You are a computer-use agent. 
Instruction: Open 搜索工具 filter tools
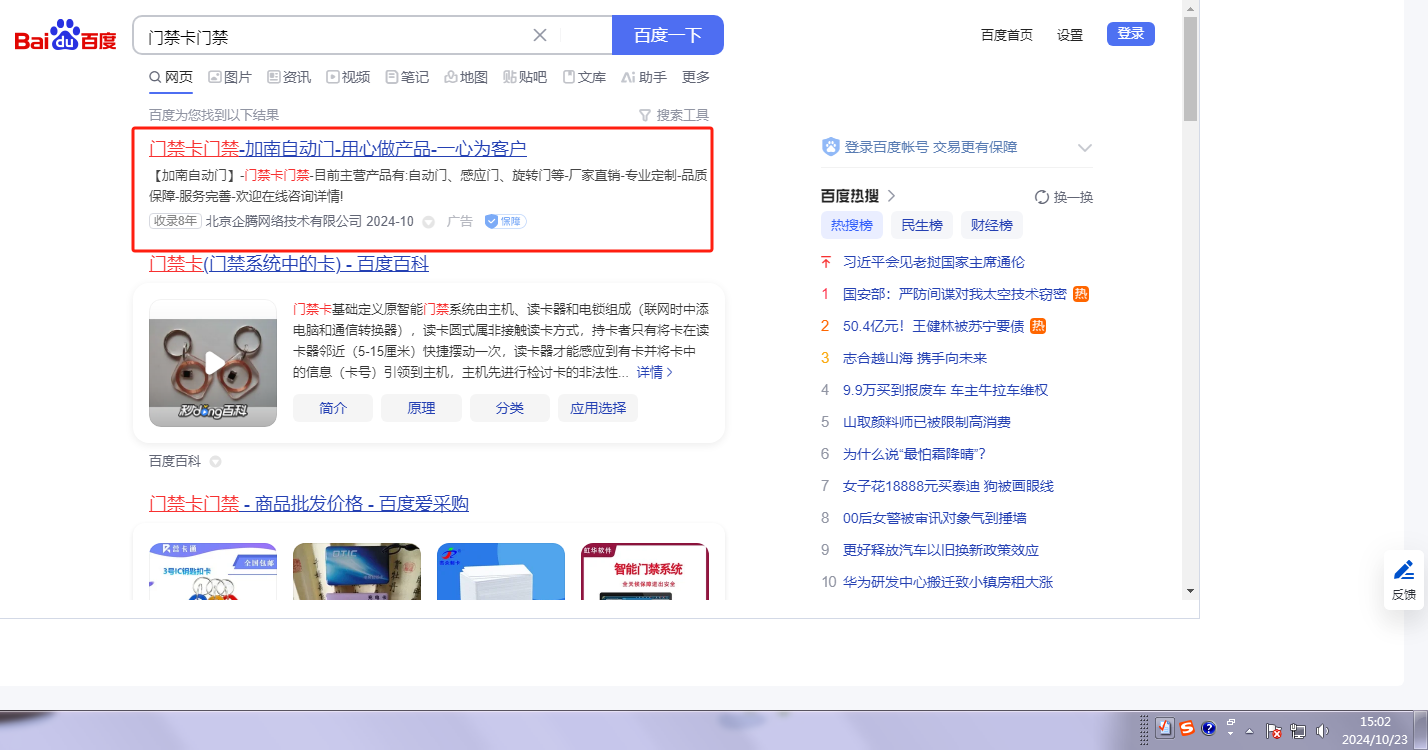coord(674,115)
